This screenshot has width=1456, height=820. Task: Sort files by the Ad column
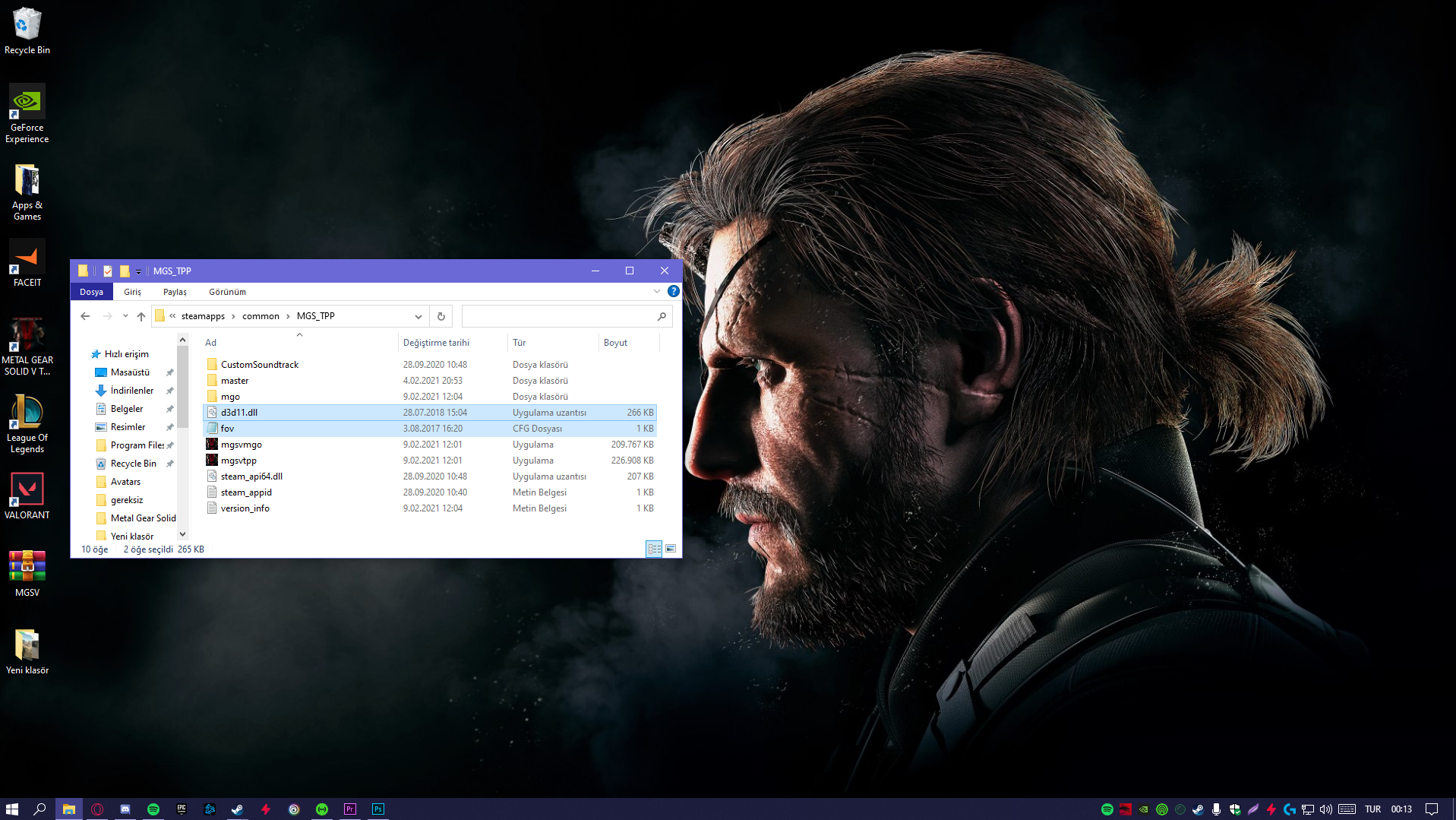tap(300, 343)
